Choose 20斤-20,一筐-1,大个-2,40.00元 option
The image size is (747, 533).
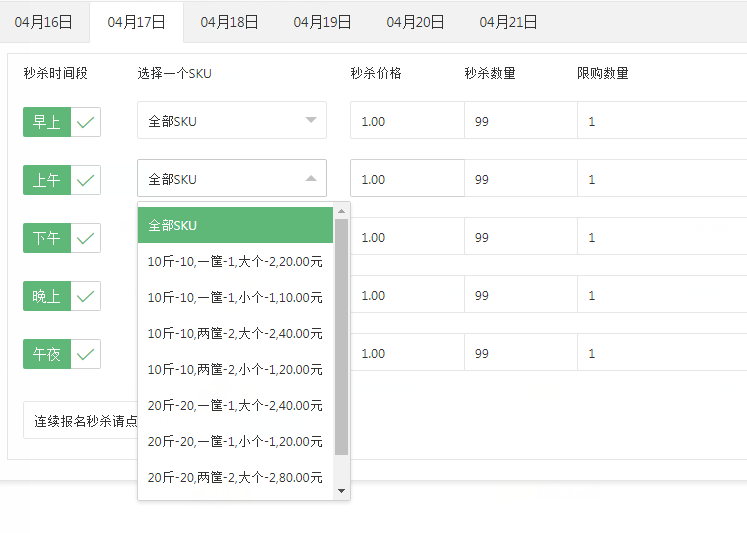tap(235, 406)
